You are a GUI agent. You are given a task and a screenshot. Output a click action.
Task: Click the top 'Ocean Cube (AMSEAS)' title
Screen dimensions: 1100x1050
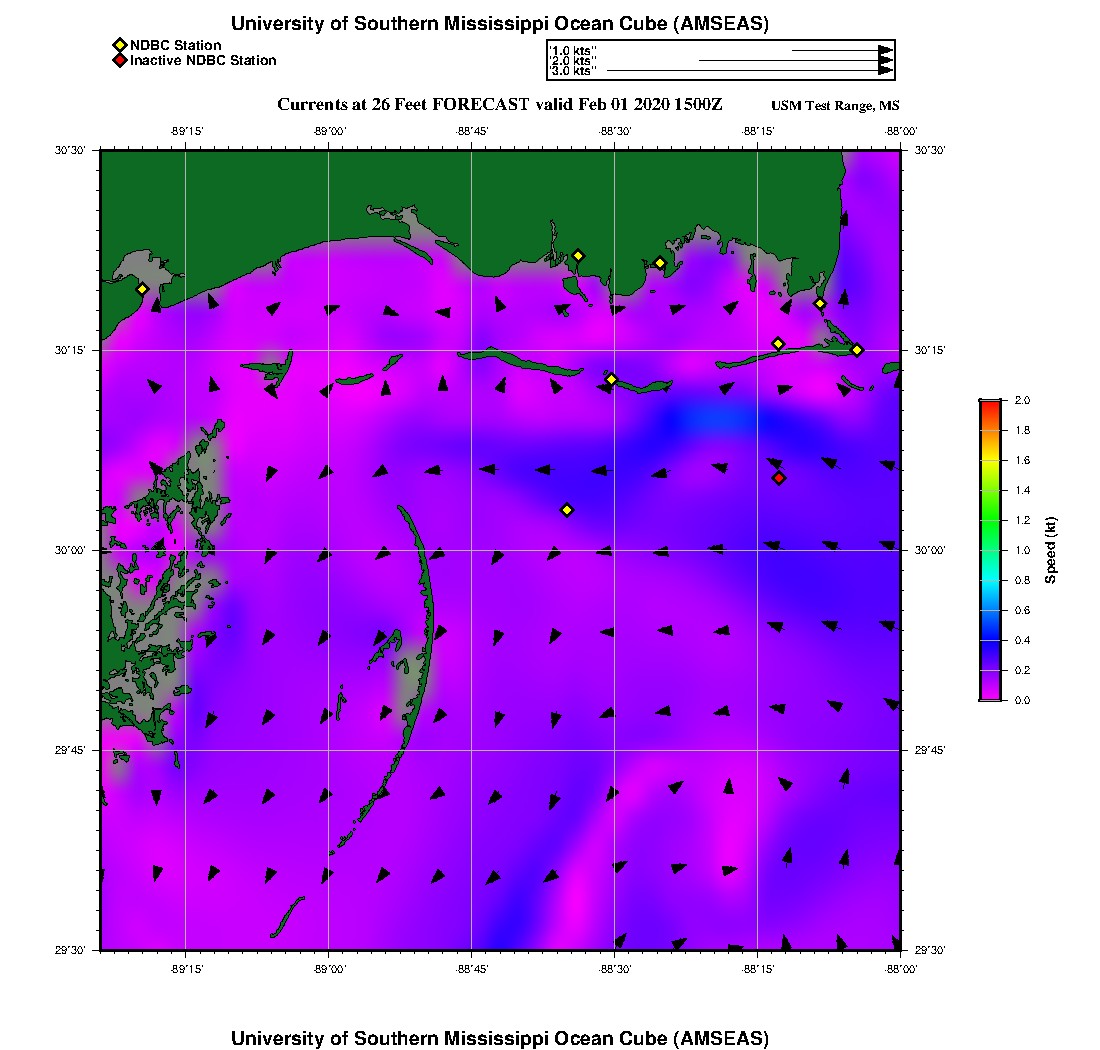500,24
